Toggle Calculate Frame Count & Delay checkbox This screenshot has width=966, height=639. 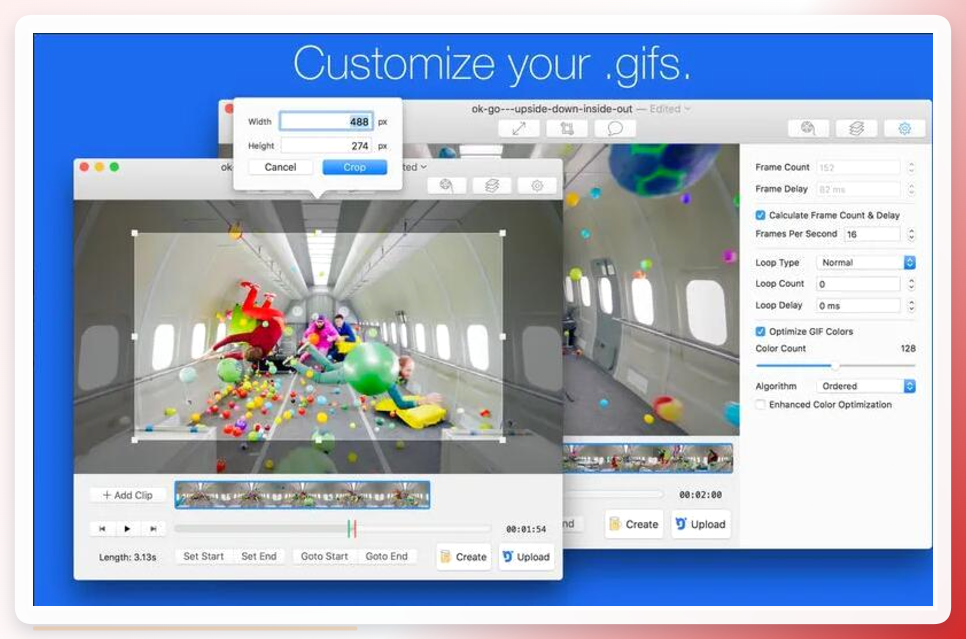760,215
